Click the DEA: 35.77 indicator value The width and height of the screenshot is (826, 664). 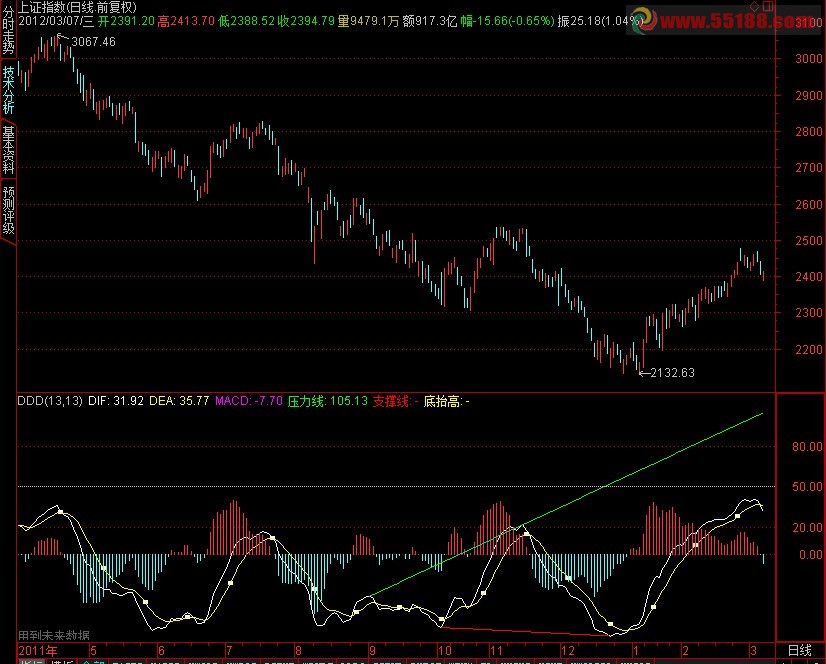[x=179, y=401]
